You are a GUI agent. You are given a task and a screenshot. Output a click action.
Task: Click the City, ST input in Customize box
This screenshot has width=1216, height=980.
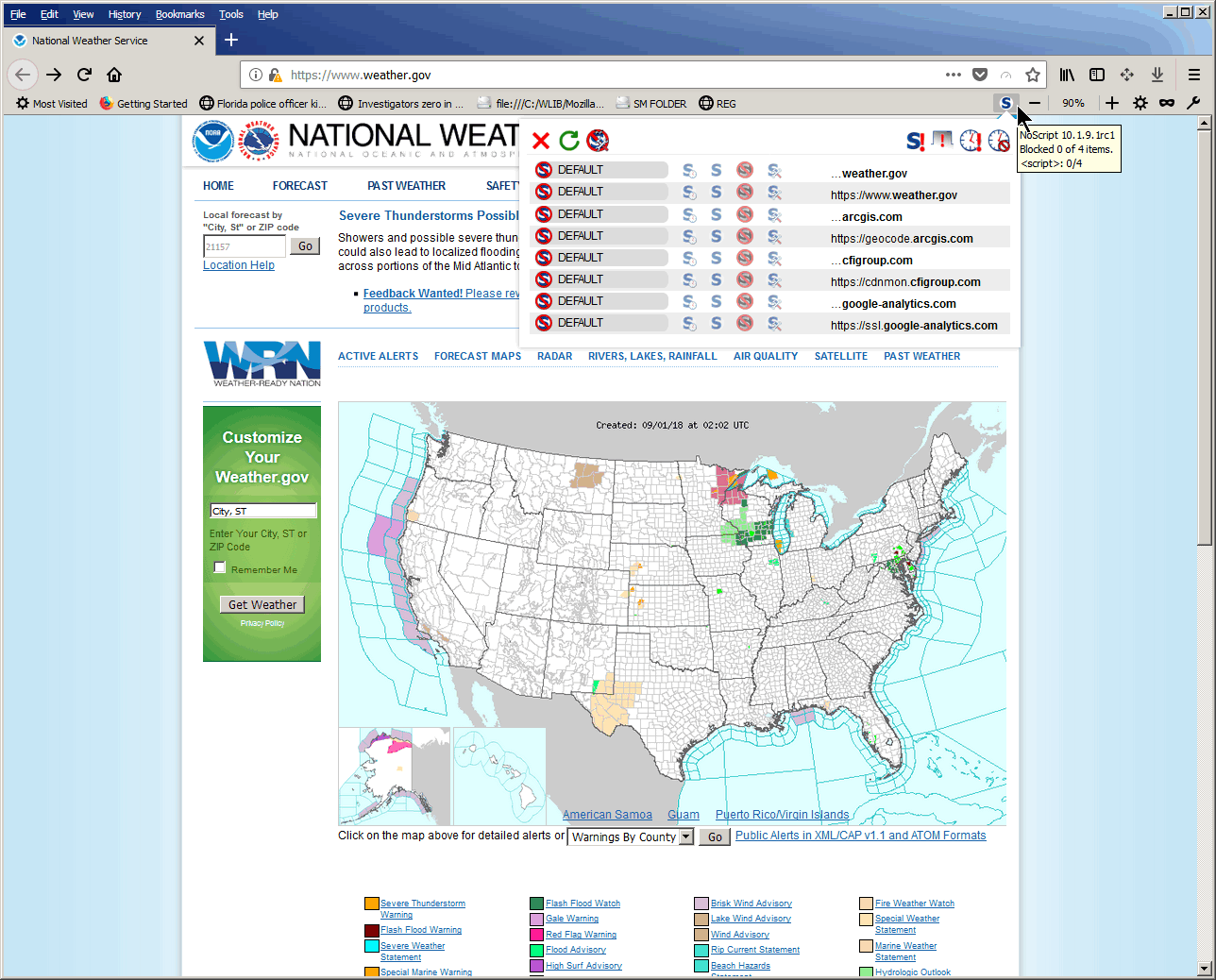tap(262, 511)
